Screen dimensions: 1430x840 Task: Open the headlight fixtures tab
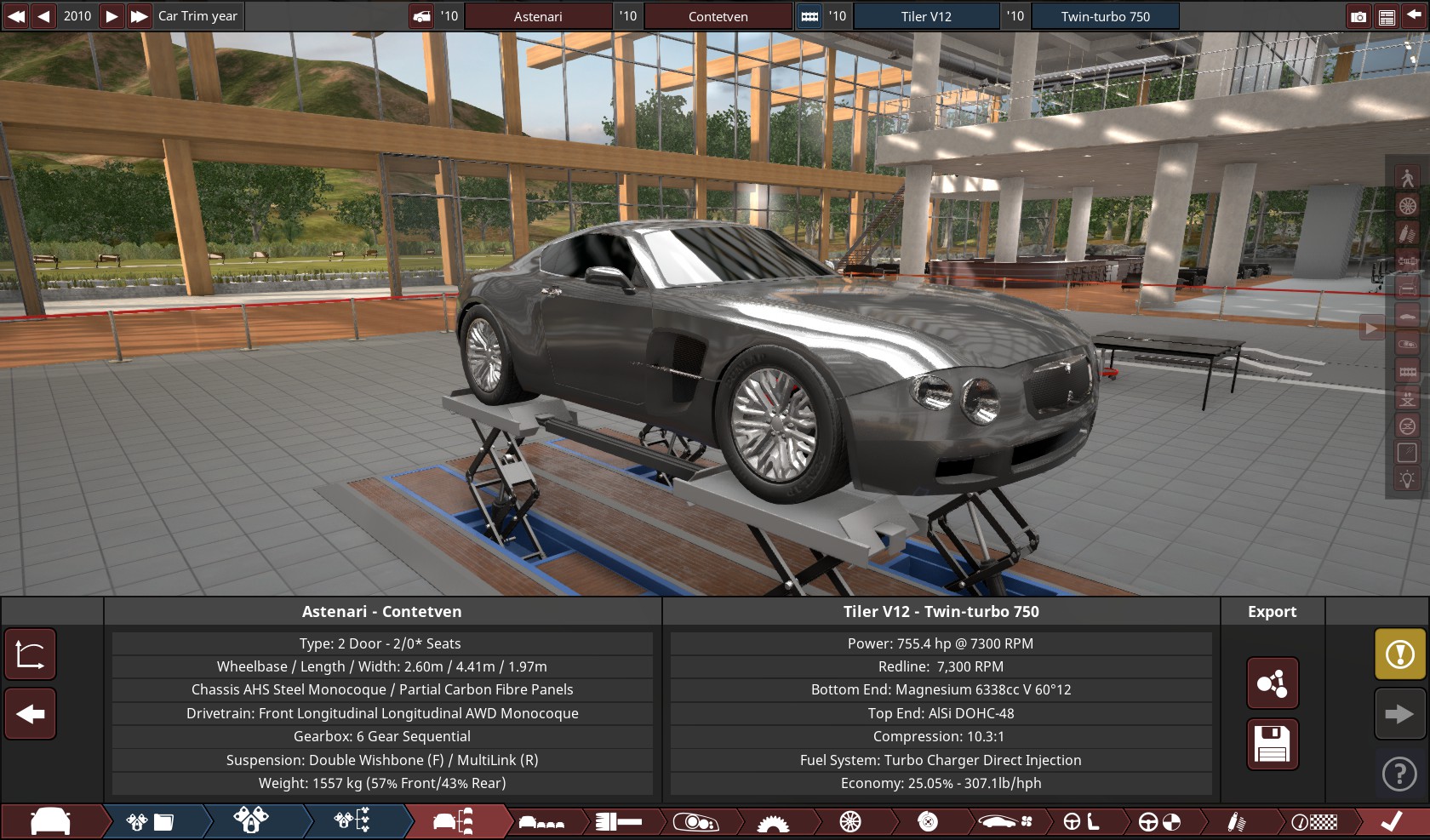pyautogui.click(x=696, y=822)
